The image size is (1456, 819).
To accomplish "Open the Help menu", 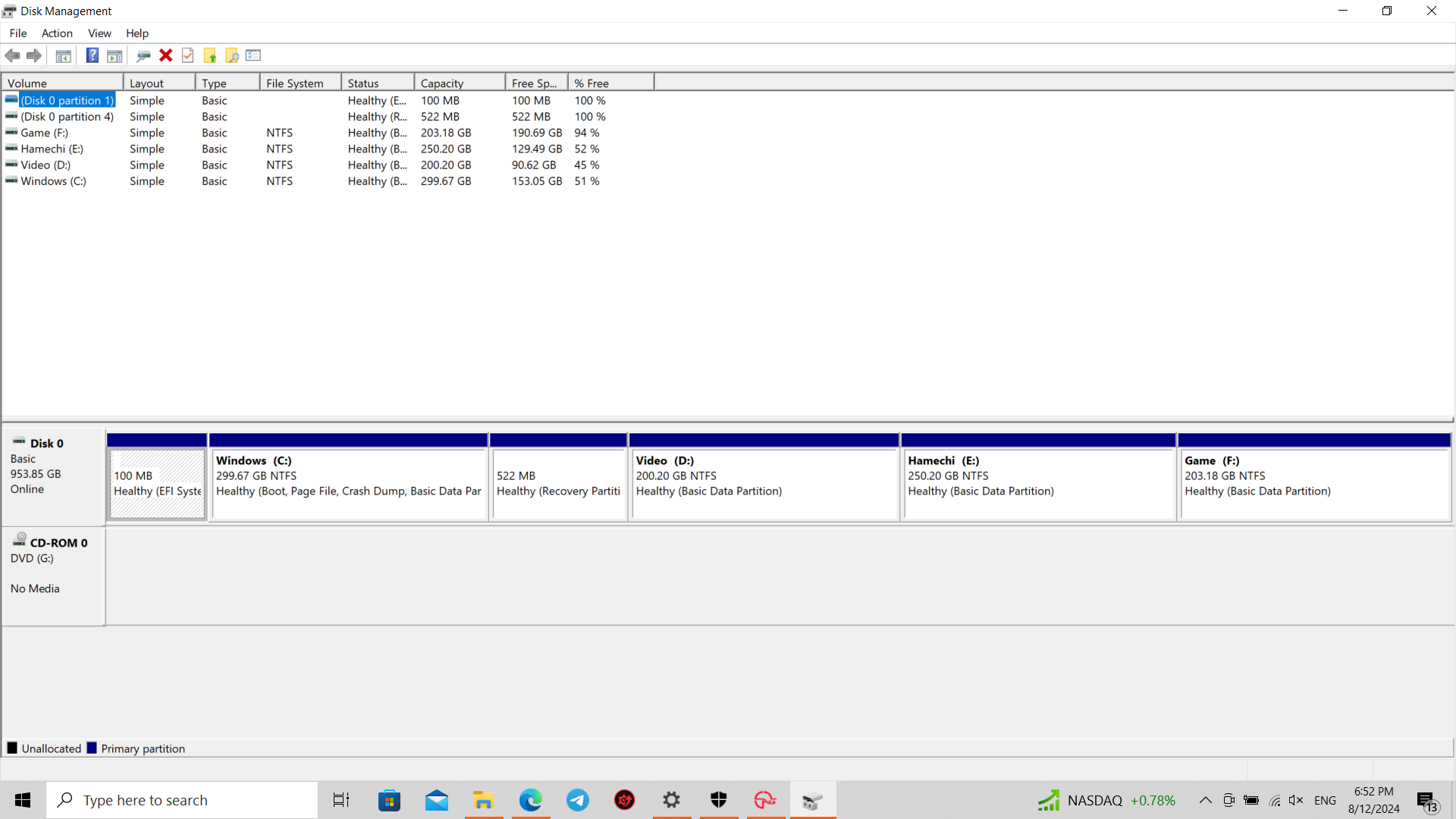I will [x=137, y=33].
